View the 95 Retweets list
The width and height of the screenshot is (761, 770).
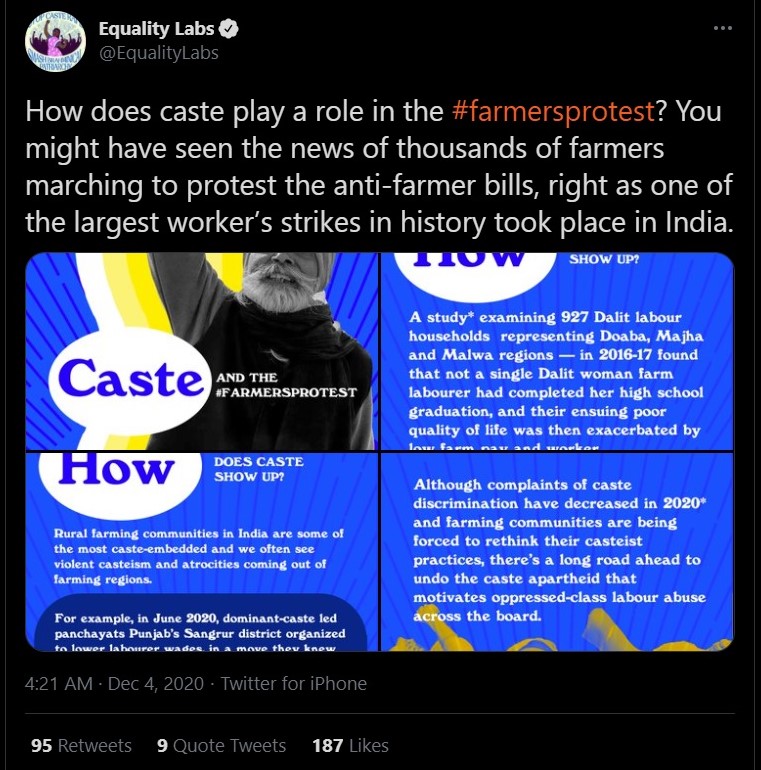tap(81, 745)
